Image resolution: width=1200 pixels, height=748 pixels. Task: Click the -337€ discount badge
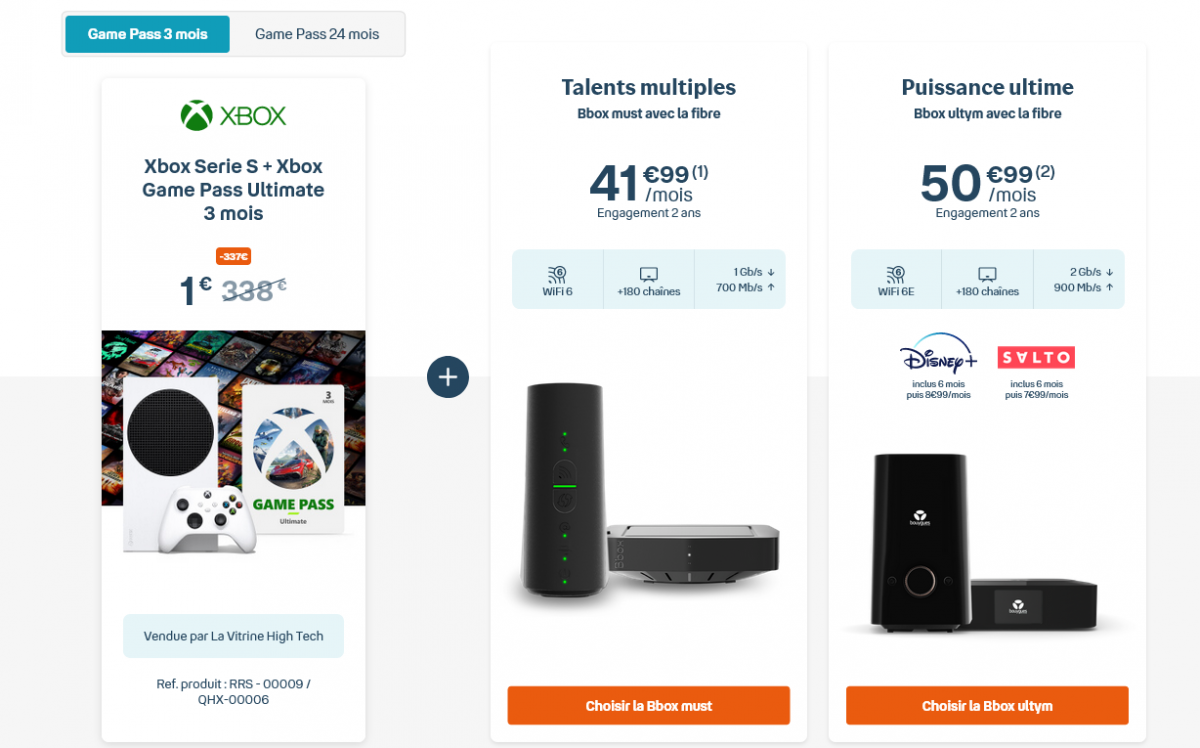(233, 257)
